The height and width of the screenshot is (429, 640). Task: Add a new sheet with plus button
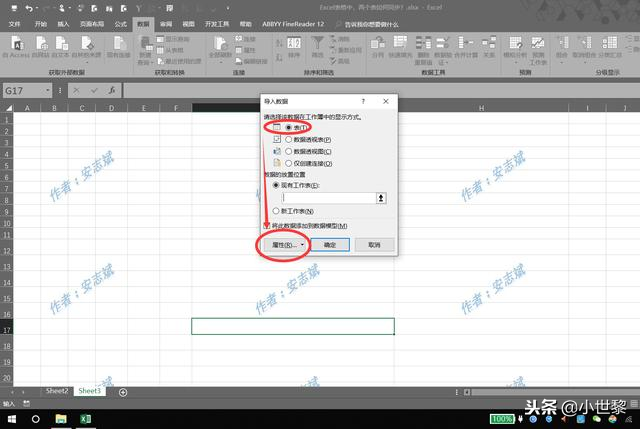click(123, 392)
